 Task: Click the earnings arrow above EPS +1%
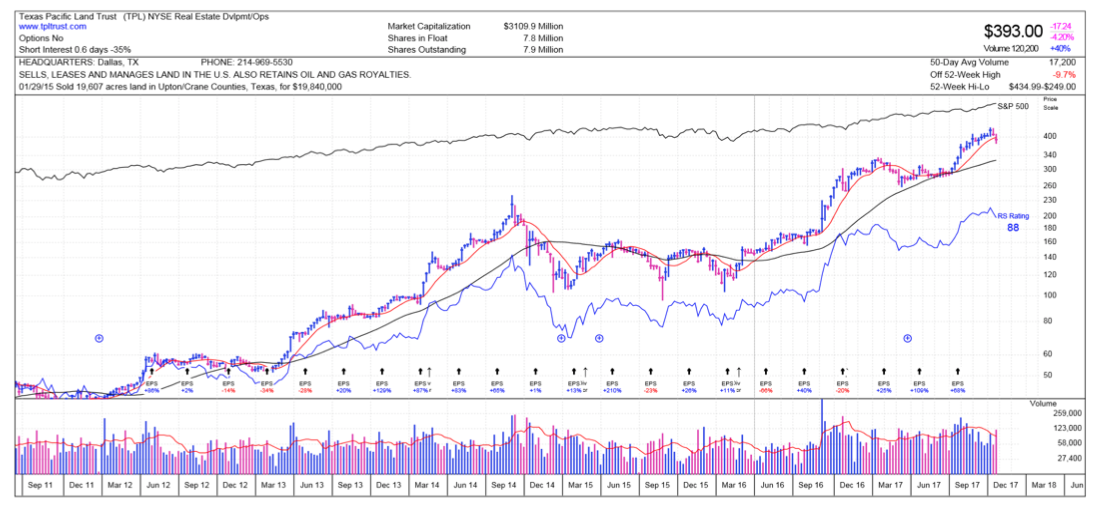535,372
